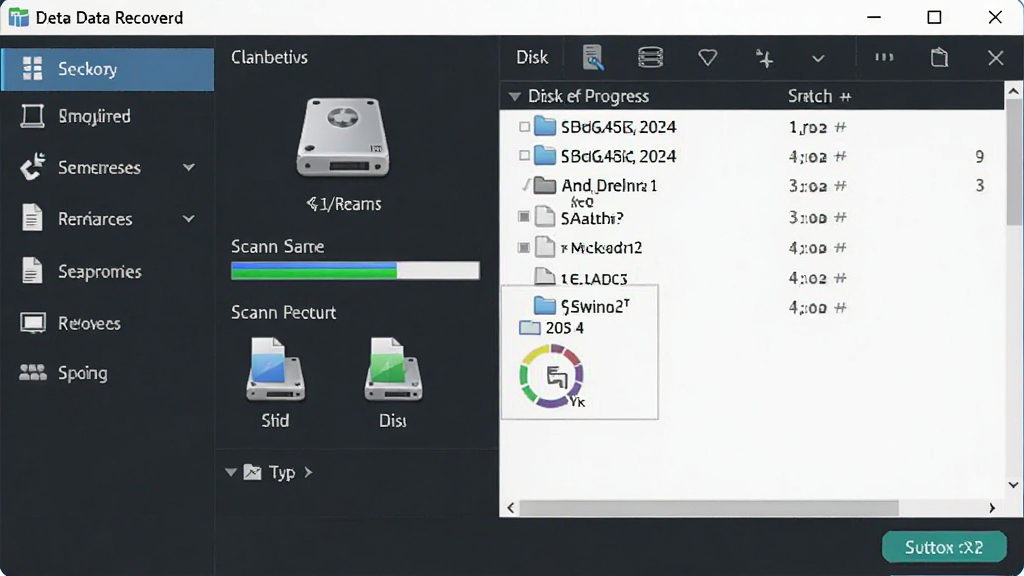
Task: Click the heart favorite toolbar icon
Action: (x=707, y=57)
